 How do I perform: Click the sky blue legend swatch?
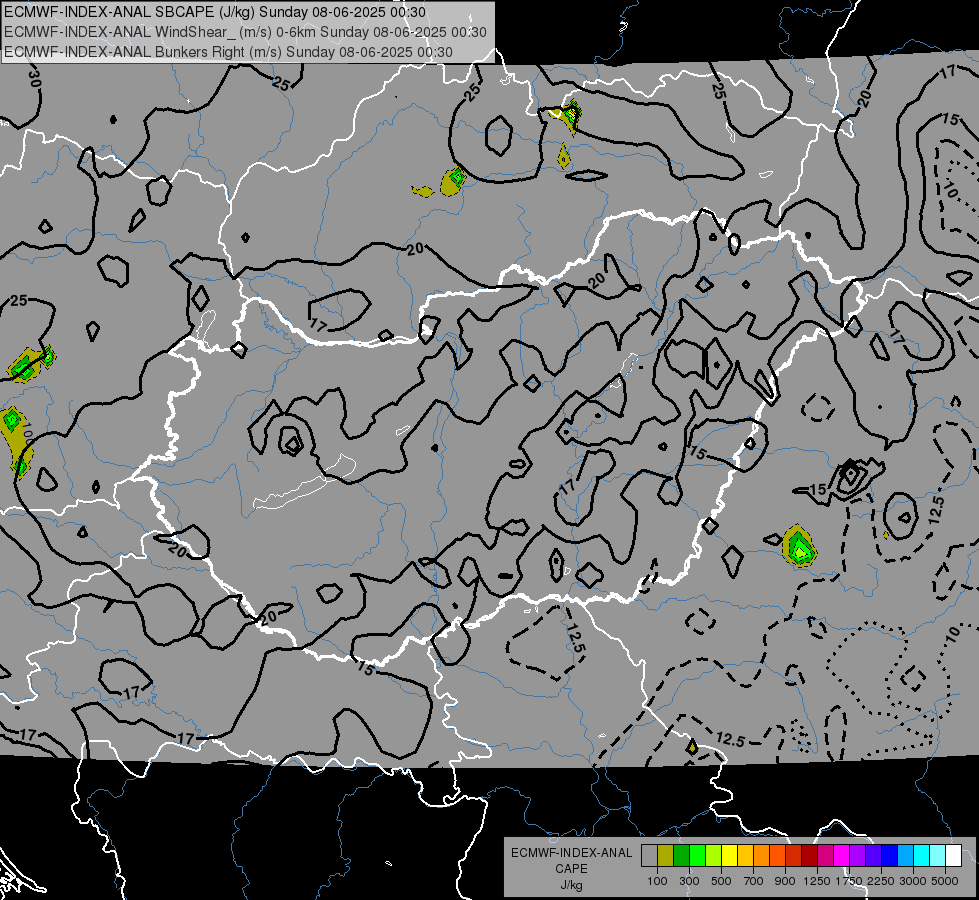905,856
